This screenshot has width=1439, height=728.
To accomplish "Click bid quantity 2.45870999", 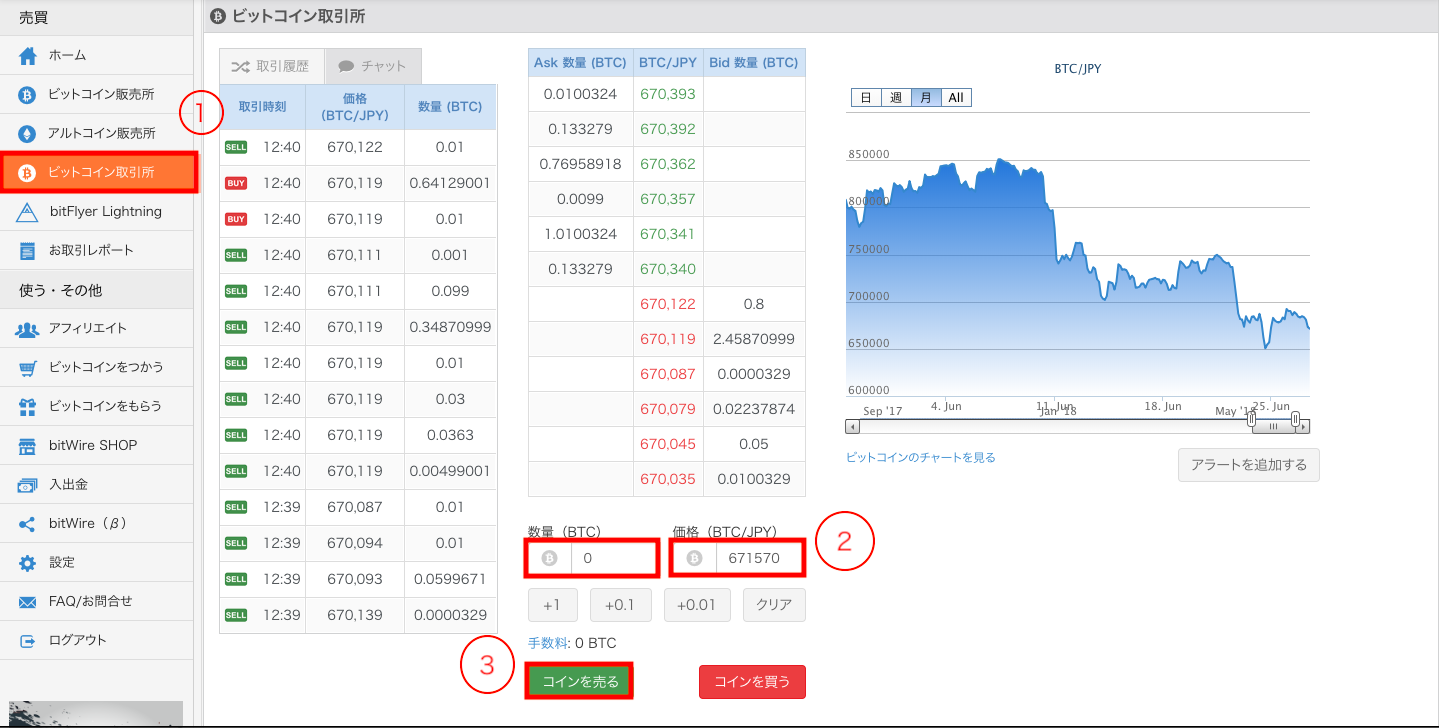I will (754, 339).
